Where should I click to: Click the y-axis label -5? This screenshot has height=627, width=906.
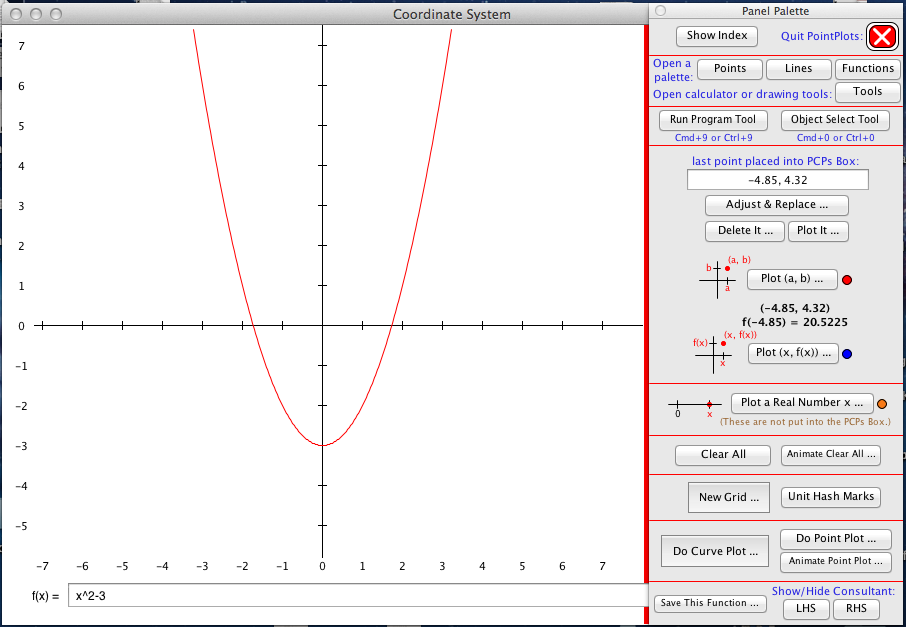(x=19, y=526)
